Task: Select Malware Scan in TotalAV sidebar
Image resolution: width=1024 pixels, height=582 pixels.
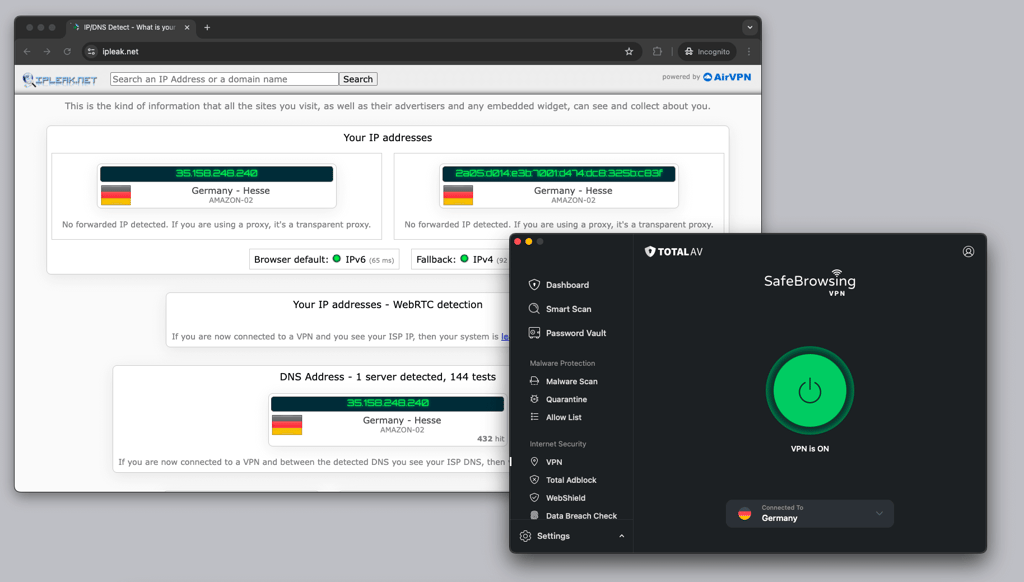Action: pos(571,381)
